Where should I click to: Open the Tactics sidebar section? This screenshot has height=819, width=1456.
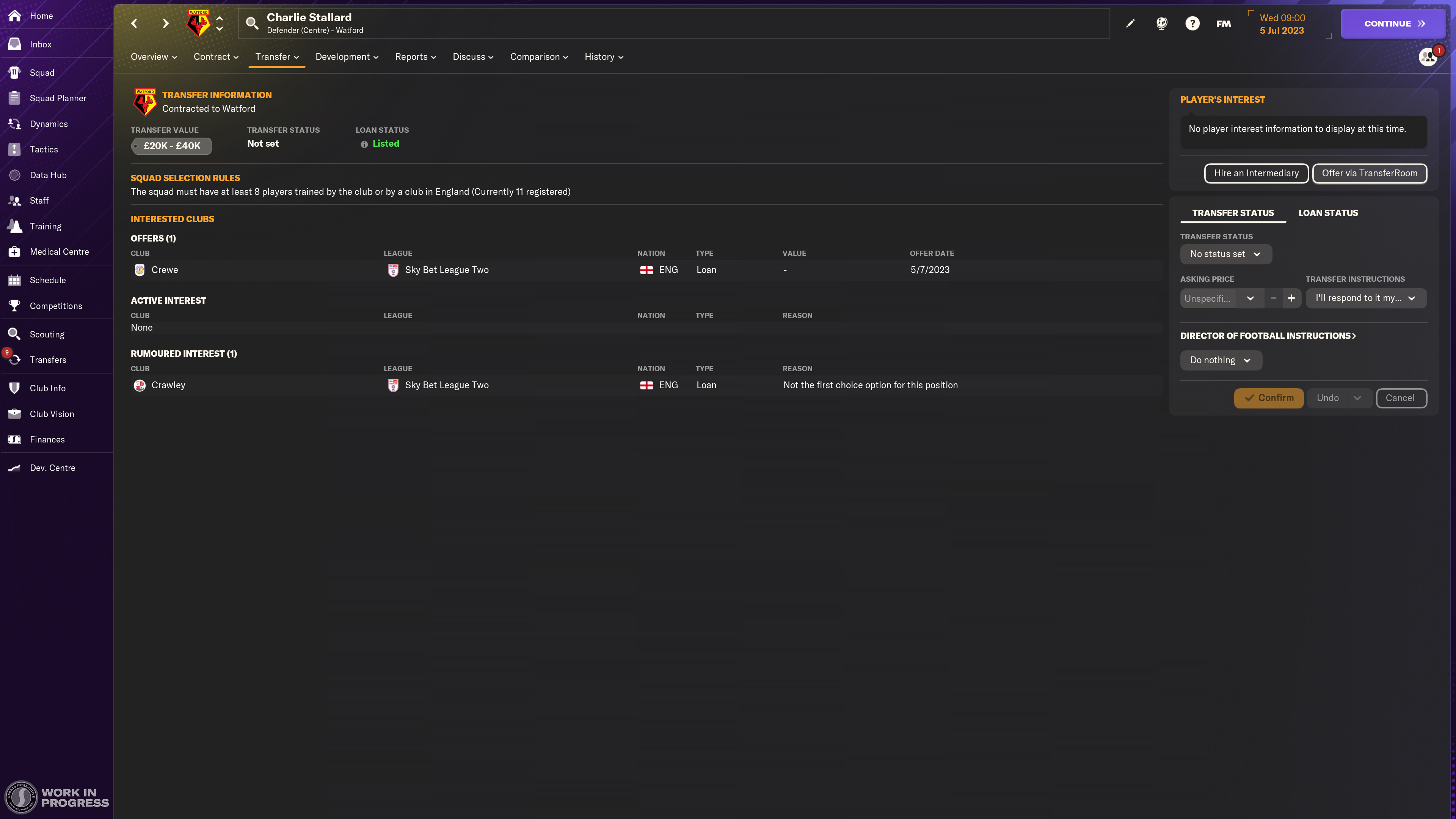point(44,149)
